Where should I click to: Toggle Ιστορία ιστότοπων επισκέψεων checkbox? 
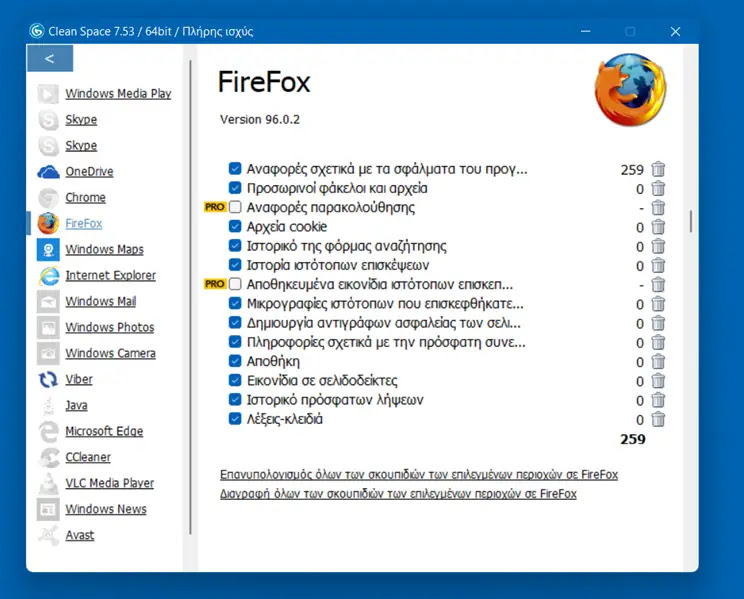tap(235, 265)
